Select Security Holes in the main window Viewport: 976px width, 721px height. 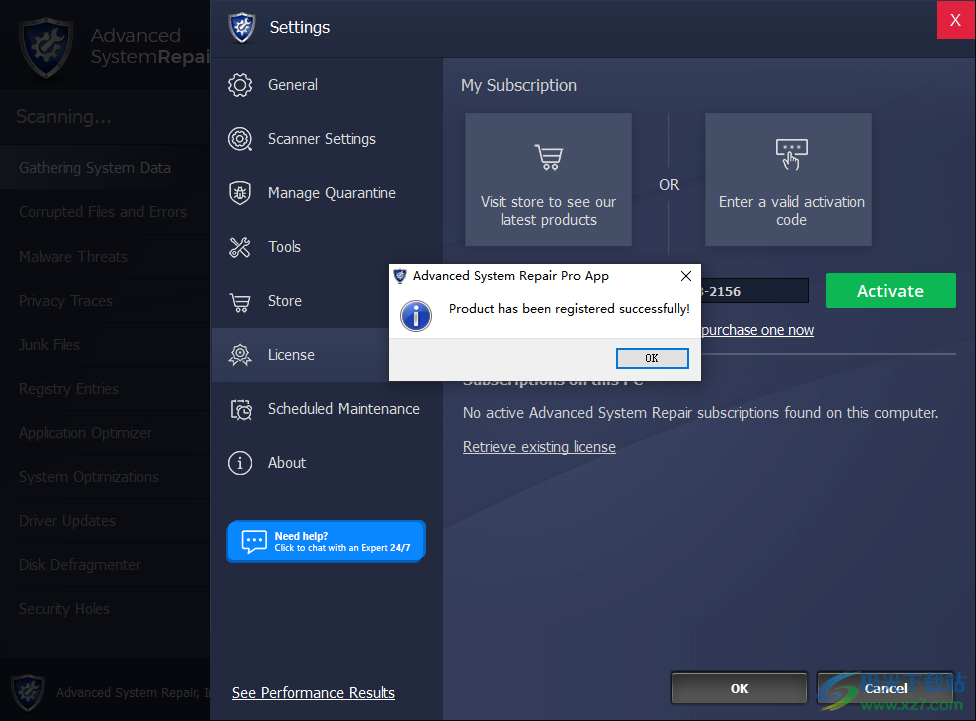coord(105,609)
